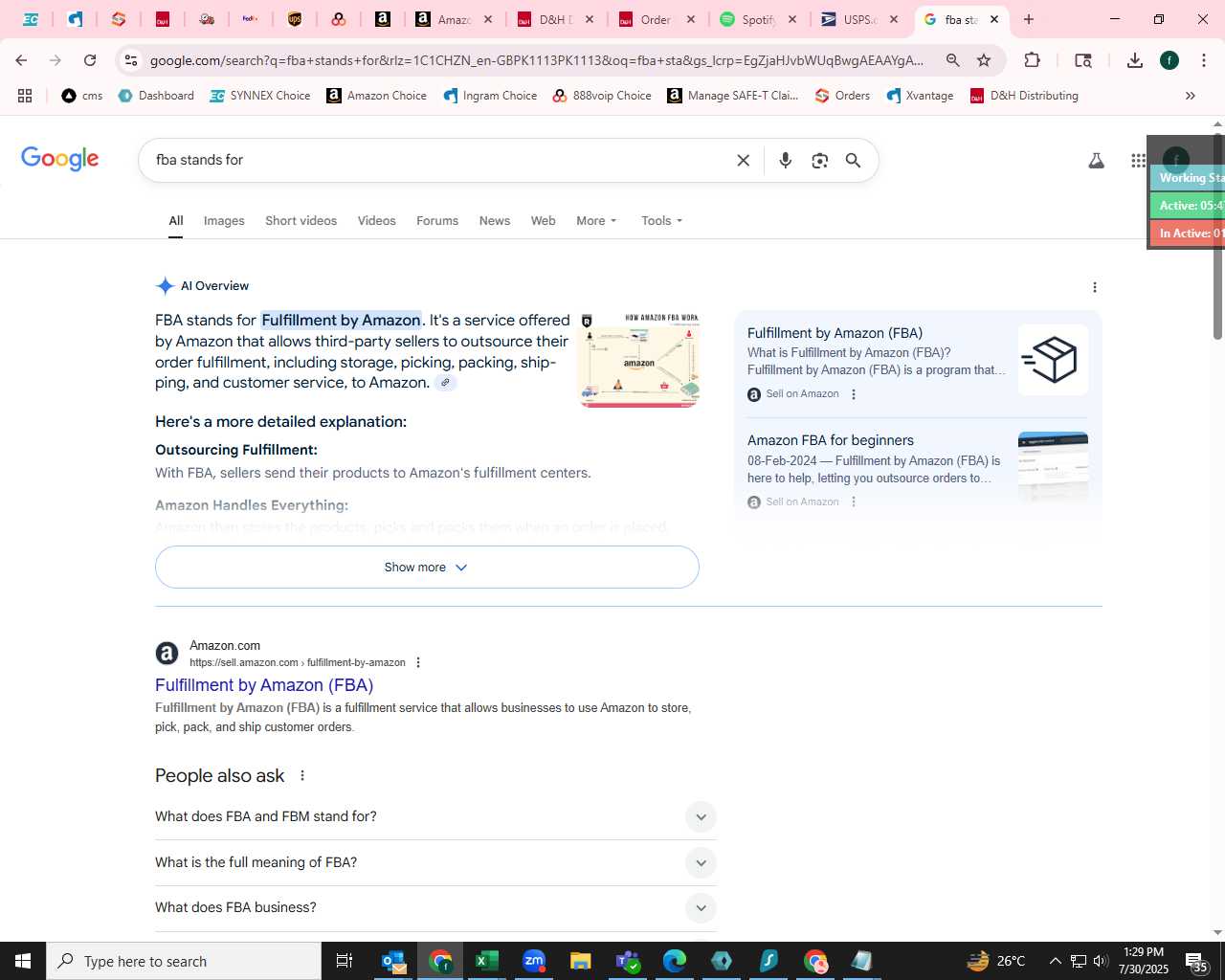1225x980 pixels.
Task: Copy the link icon after the AI Overview paragraph
Action: tap(445, 383)
